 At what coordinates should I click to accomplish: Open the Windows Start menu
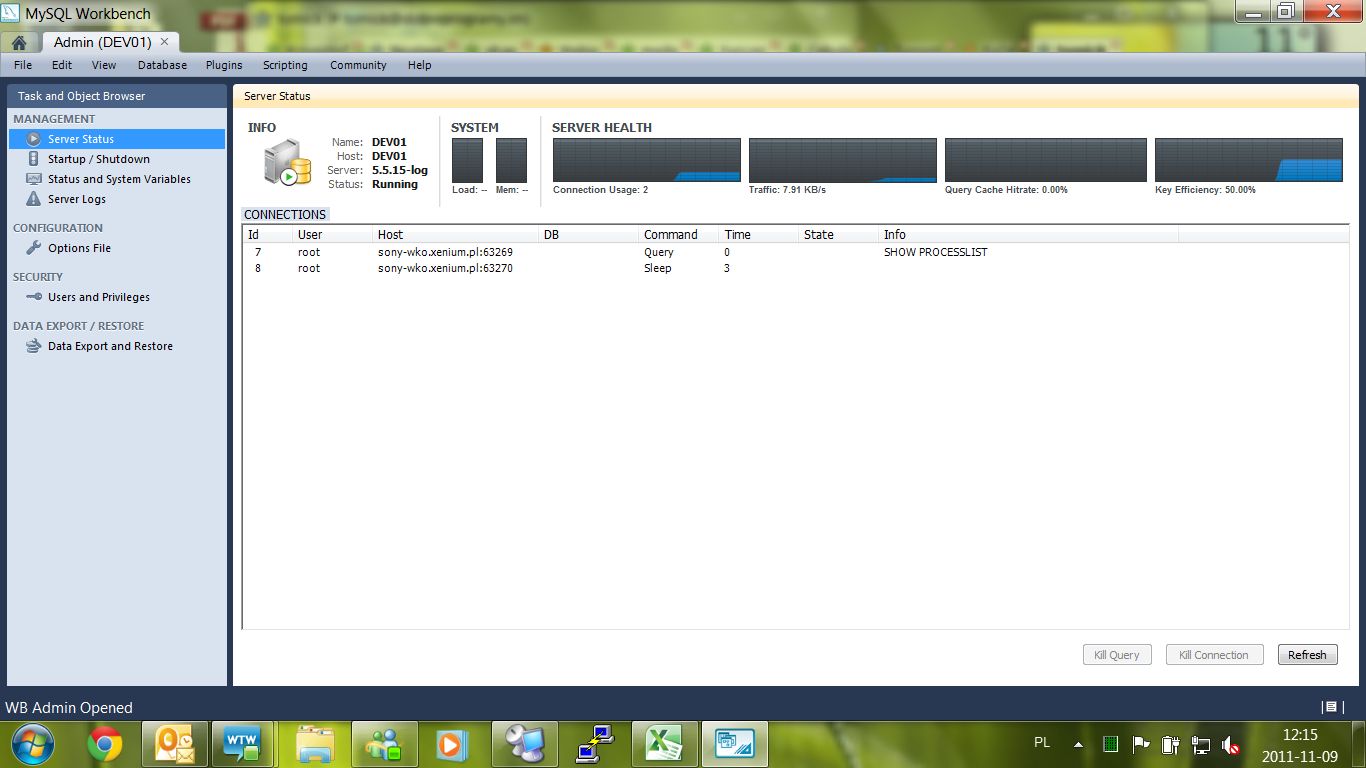coord(32,744)
